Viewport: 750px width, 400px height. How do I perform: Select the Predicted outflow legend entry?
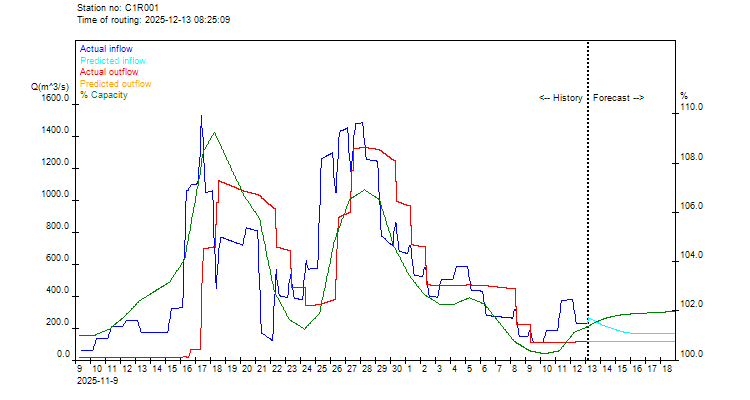pyautogui.click(x=114, y=84)
